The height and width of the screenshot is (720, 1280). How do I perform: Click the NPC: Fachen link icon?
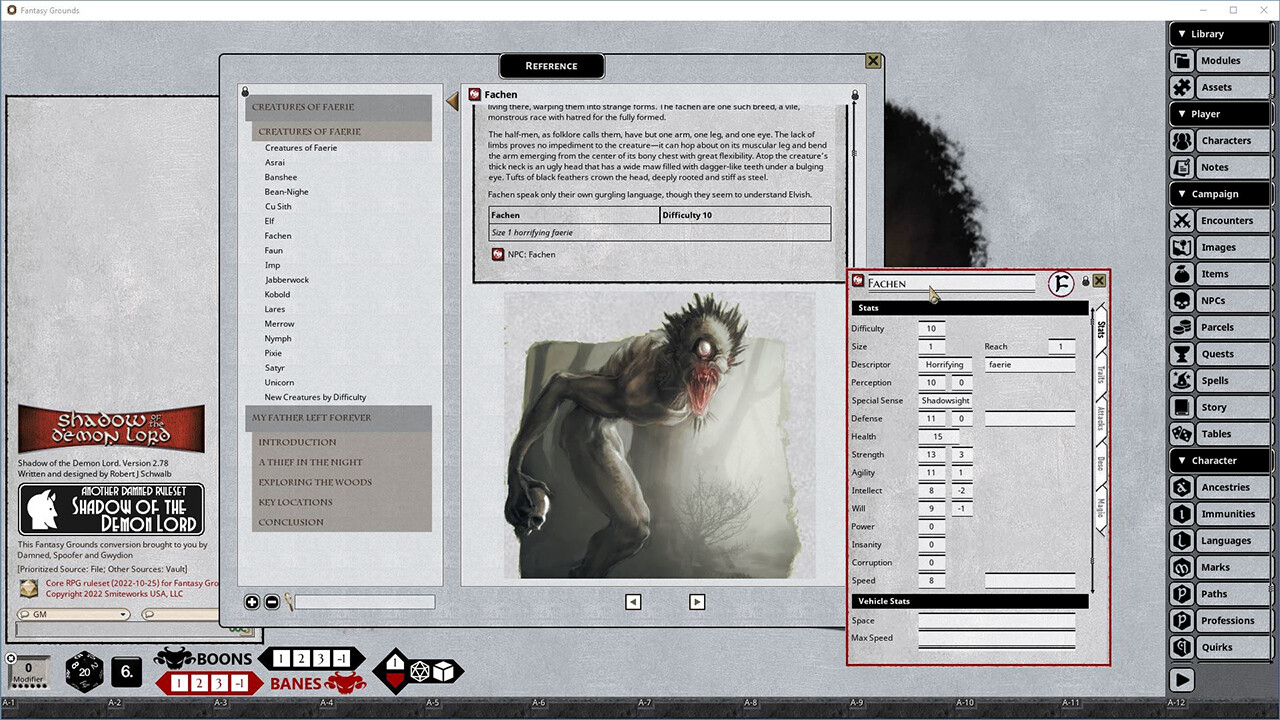click(x=498, y=254)
